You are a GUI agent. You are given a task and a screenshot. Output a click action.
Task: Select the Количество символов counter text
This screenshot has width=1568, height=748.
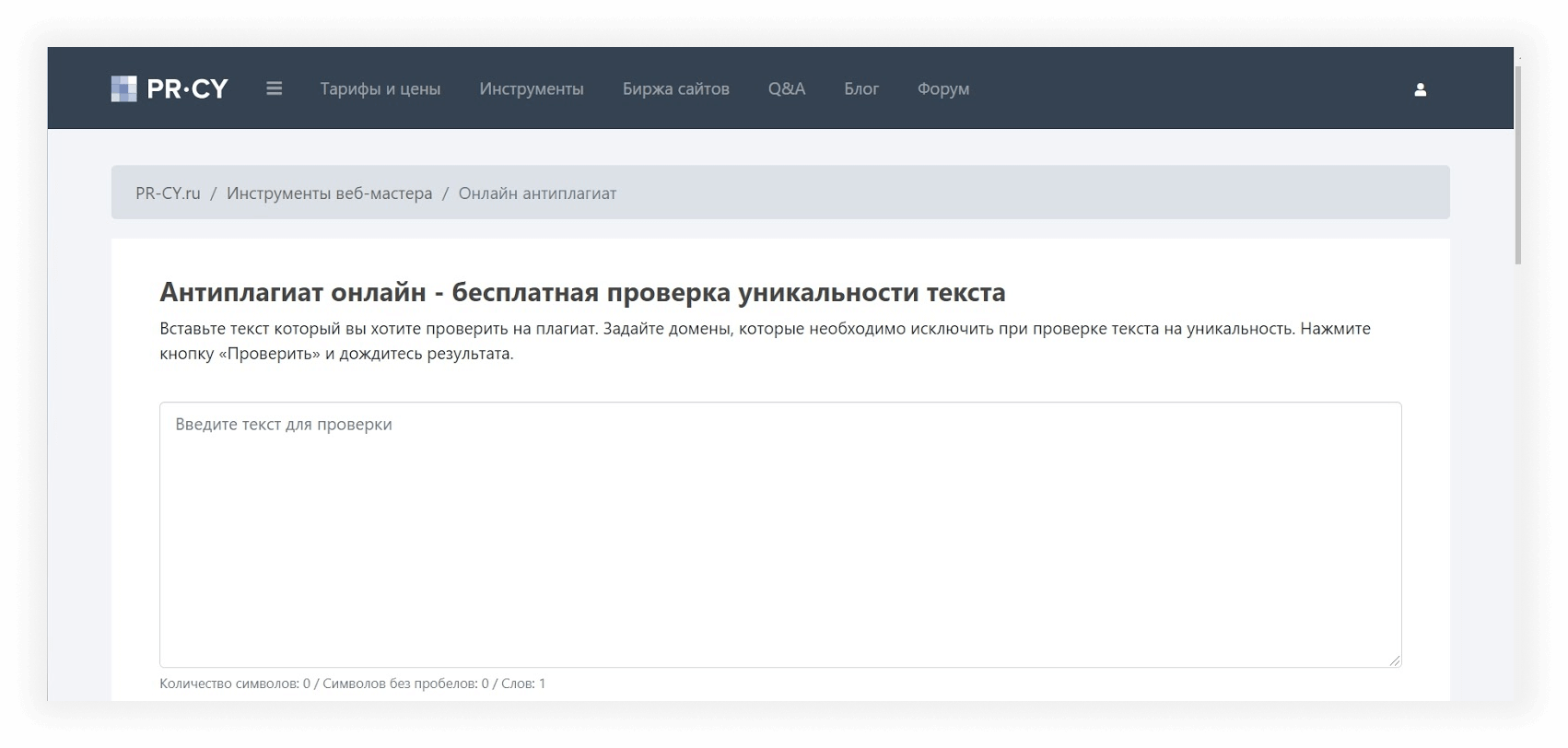[352, 684]
